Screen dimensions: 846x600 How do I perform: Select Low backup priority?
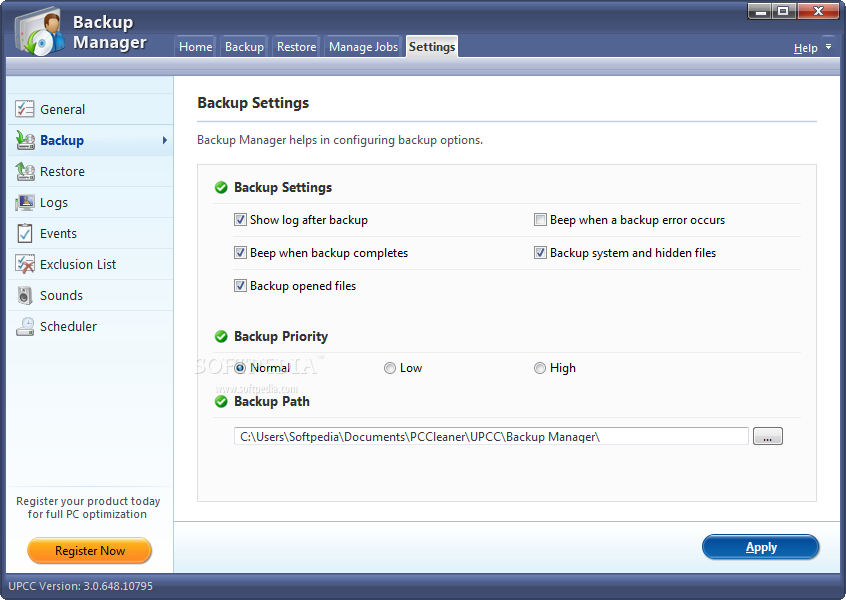(390, 368)
